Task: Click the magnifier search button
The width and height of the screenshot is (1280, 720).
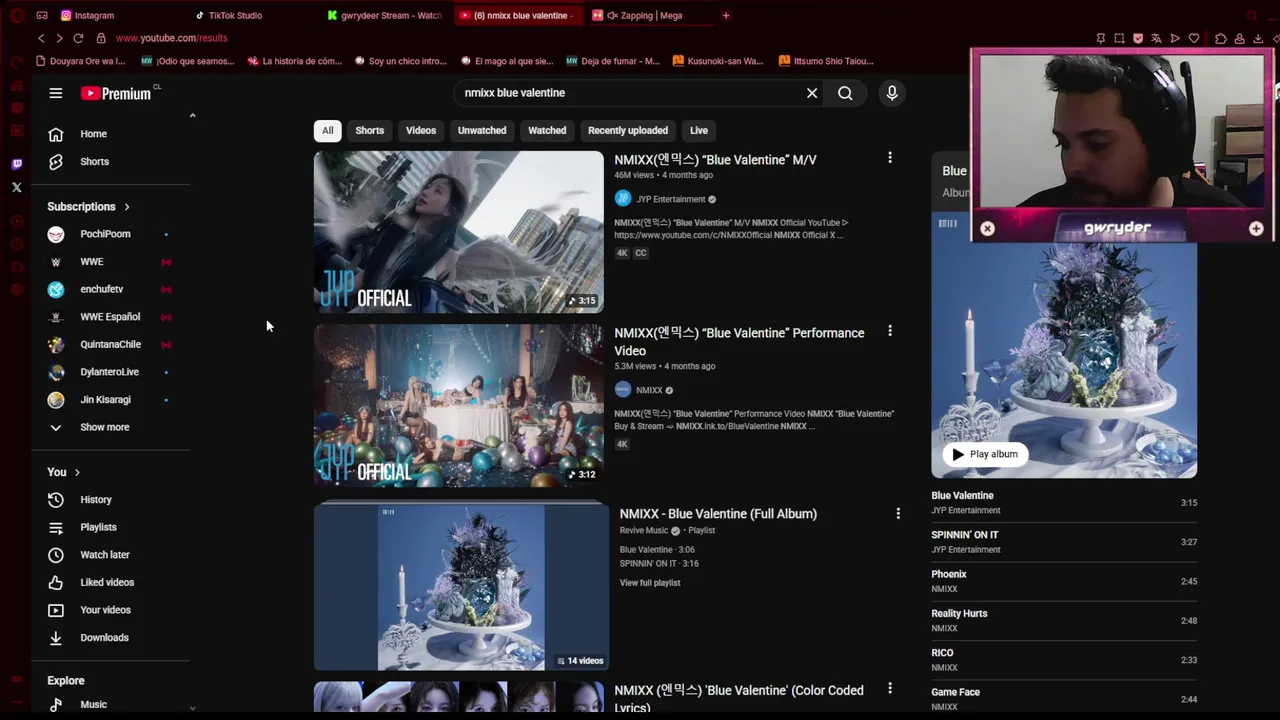Action: tap(845, 93)
